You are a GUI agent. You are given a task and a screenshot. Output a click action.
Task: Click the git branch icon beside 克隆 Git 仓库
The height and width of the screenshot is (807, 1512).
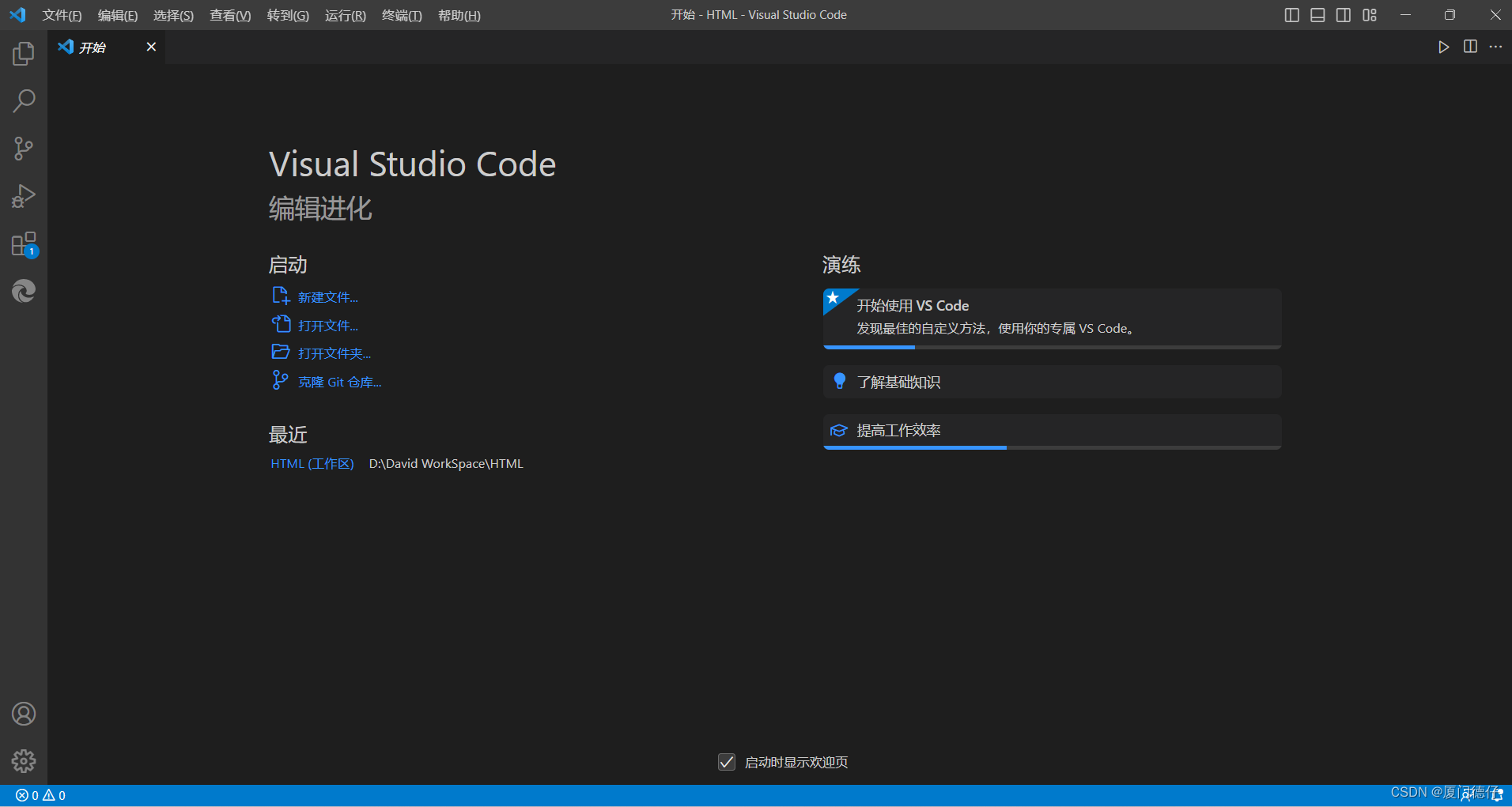coord(280,380)
